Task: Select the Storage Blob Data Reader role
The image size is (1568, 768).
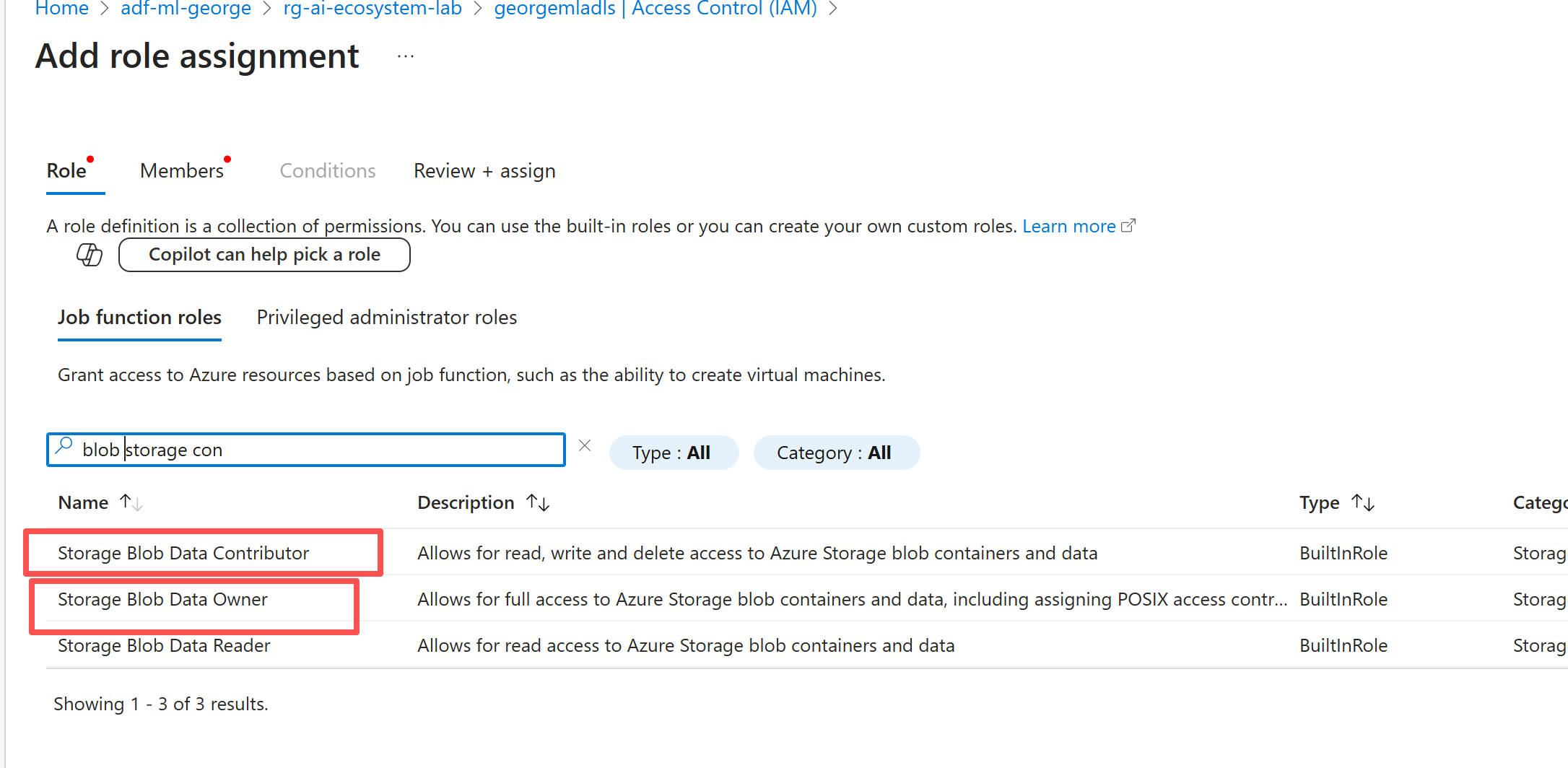Action: tap(164, 645)
